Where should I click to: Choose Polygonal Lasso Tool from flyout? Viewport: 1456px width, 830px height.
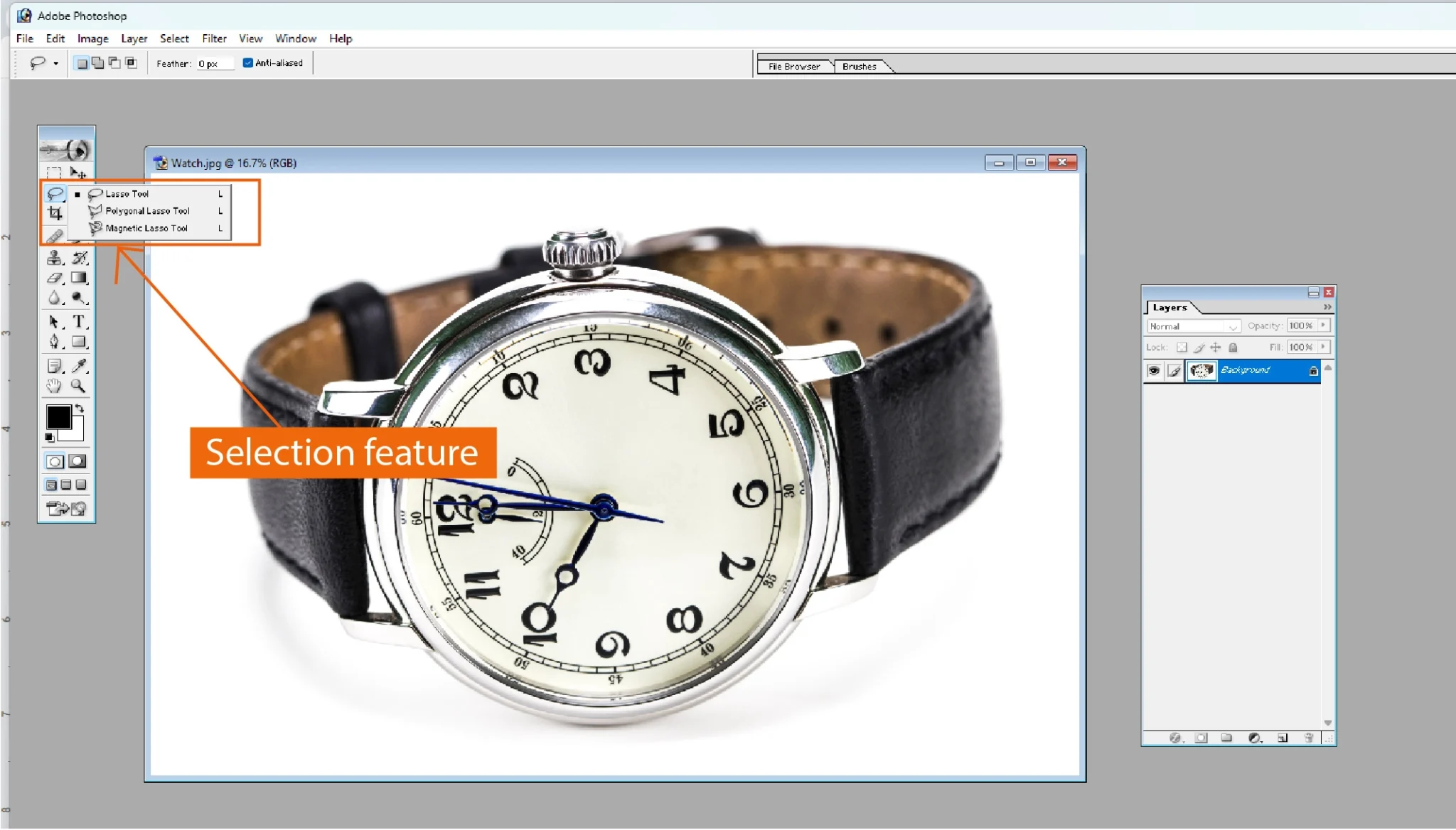tap(151, 211)
